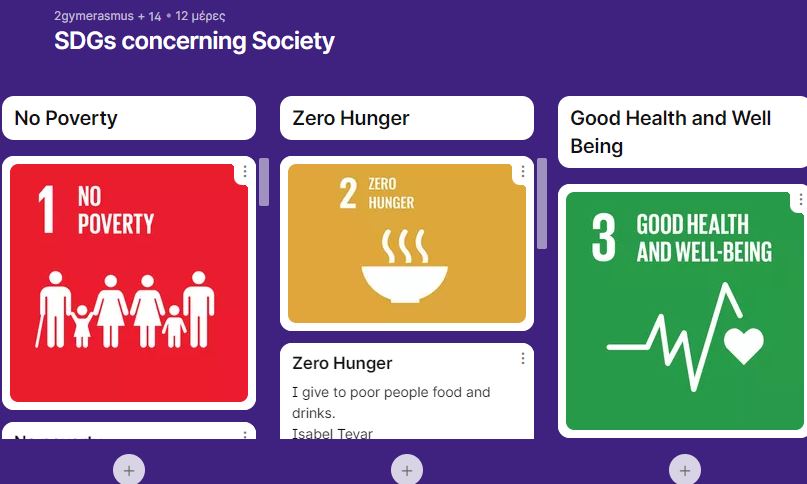This screenshot has height=484, width=807.
Task: Click the SDGs concerning Society board title
Action: point(195,41)
